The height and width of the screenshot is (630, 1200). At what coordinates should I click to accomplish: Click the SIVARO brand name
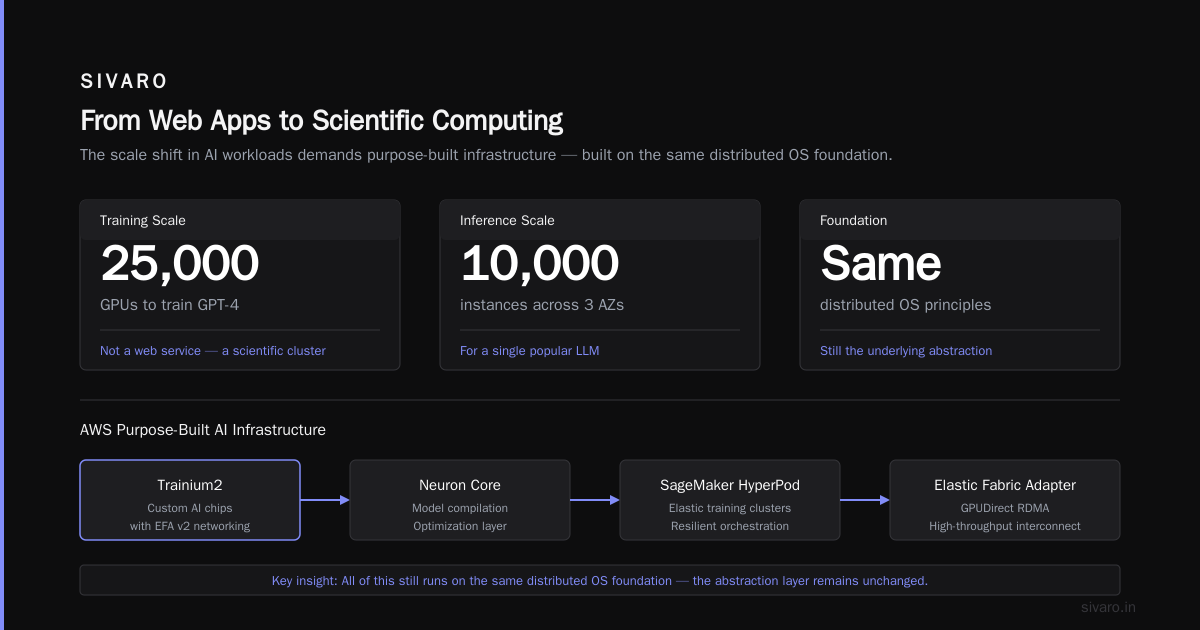(x=124, y=81)
